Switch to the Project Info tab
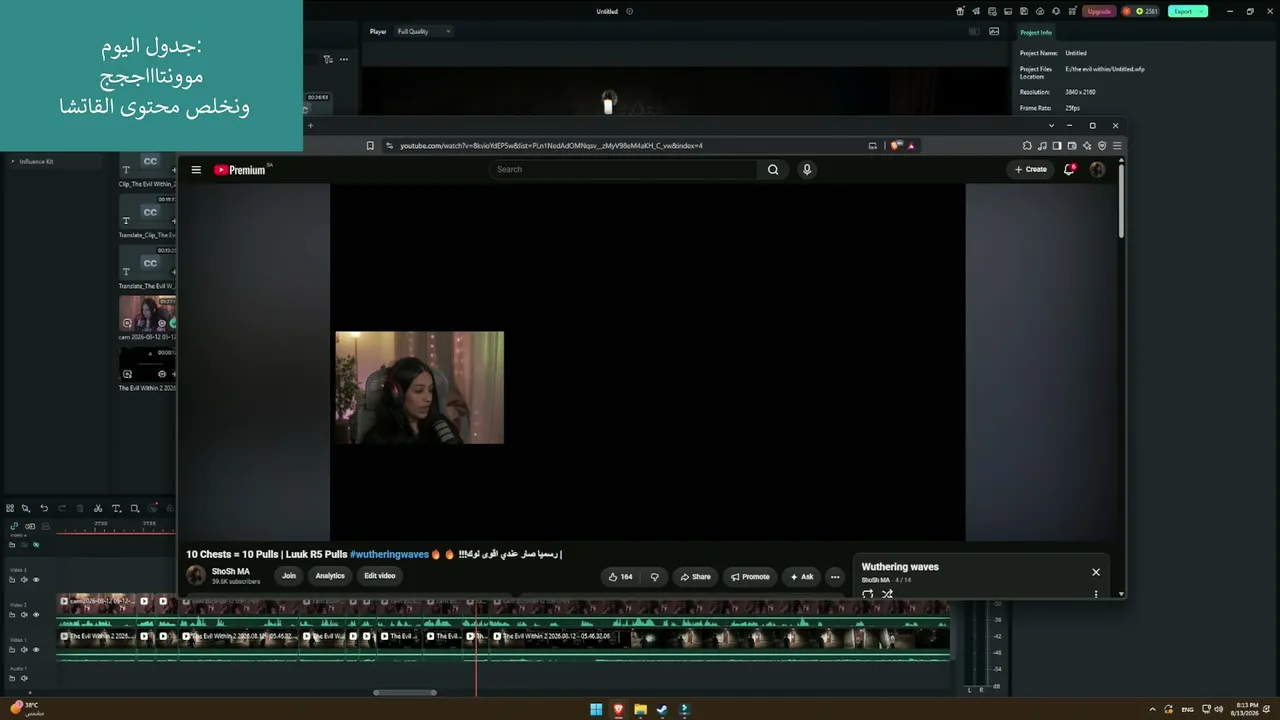 (1036, 32)
